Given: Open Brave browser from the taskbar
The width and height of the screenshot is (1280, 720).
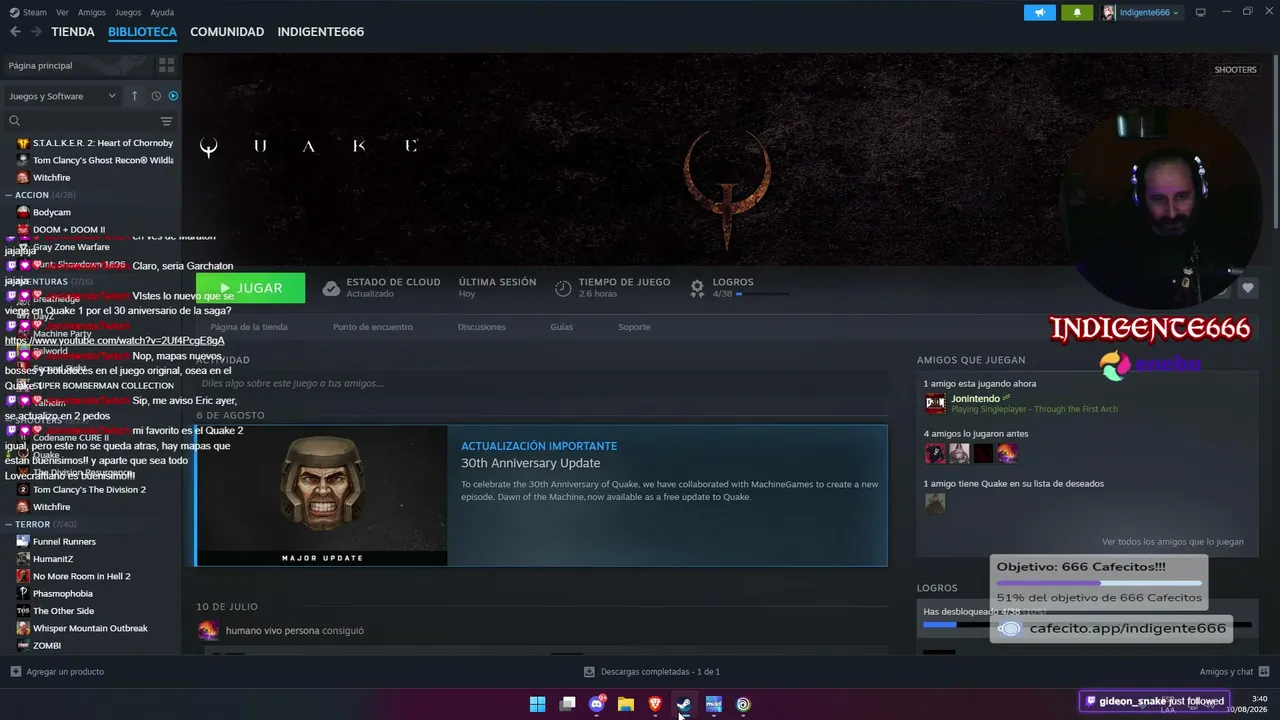Looking at the screenshot, I should tap(655, 704).
